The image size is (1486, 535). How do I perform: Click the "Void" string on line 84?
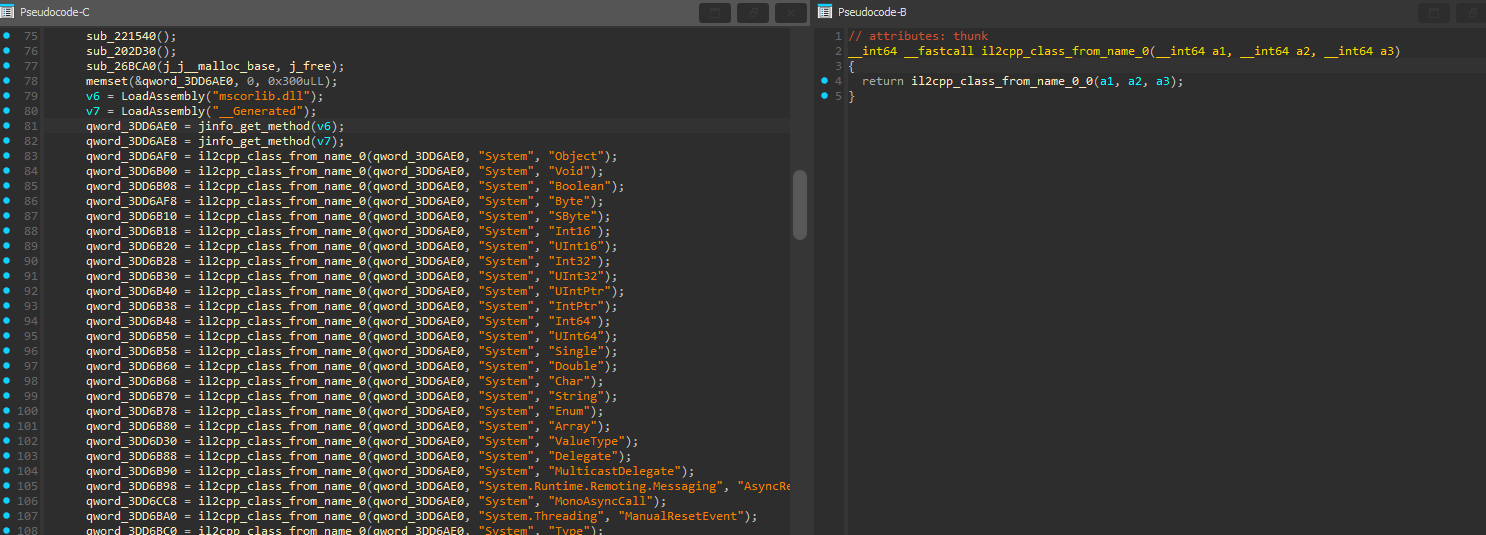click(570, 171)
